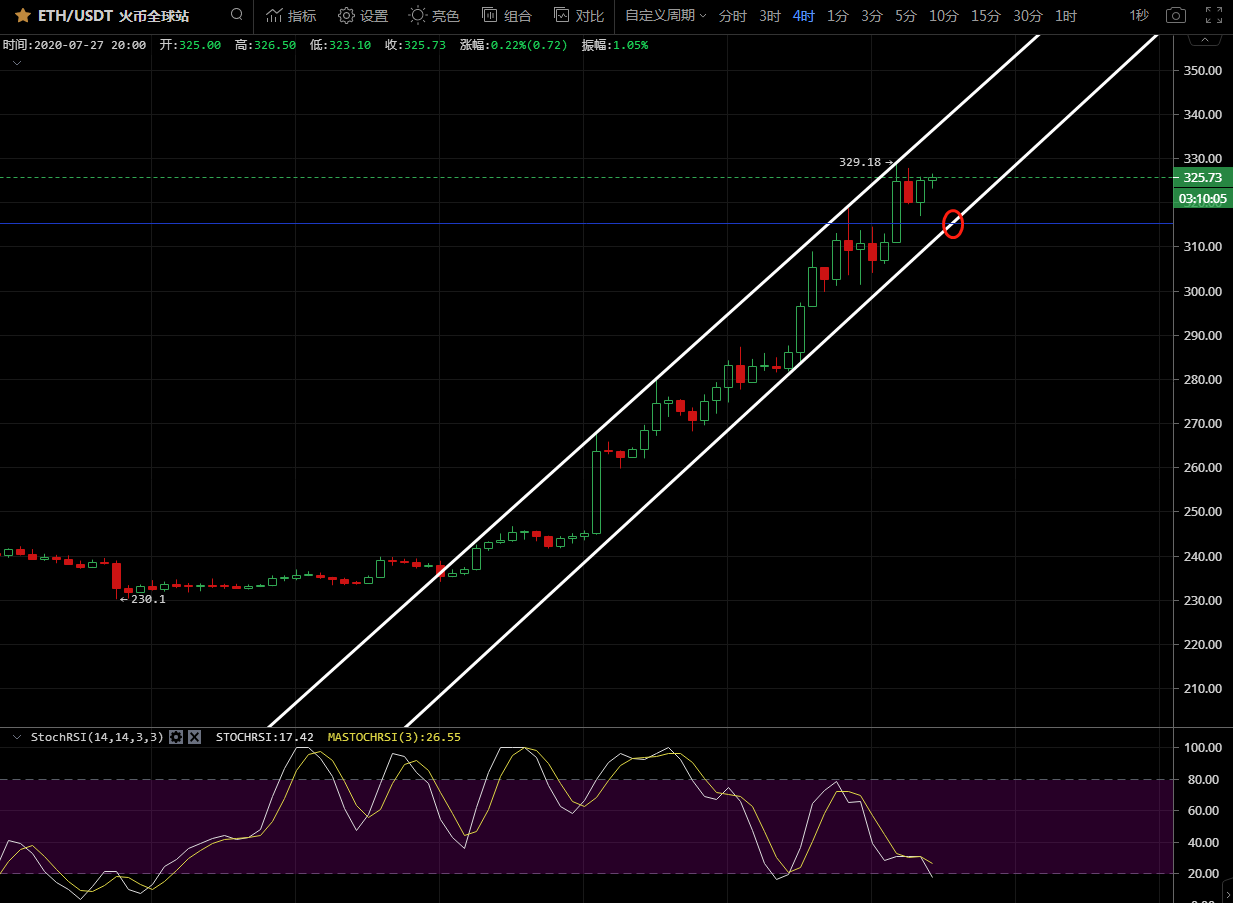Open StochRSI indicator settings gear

(x=176, y=737)
